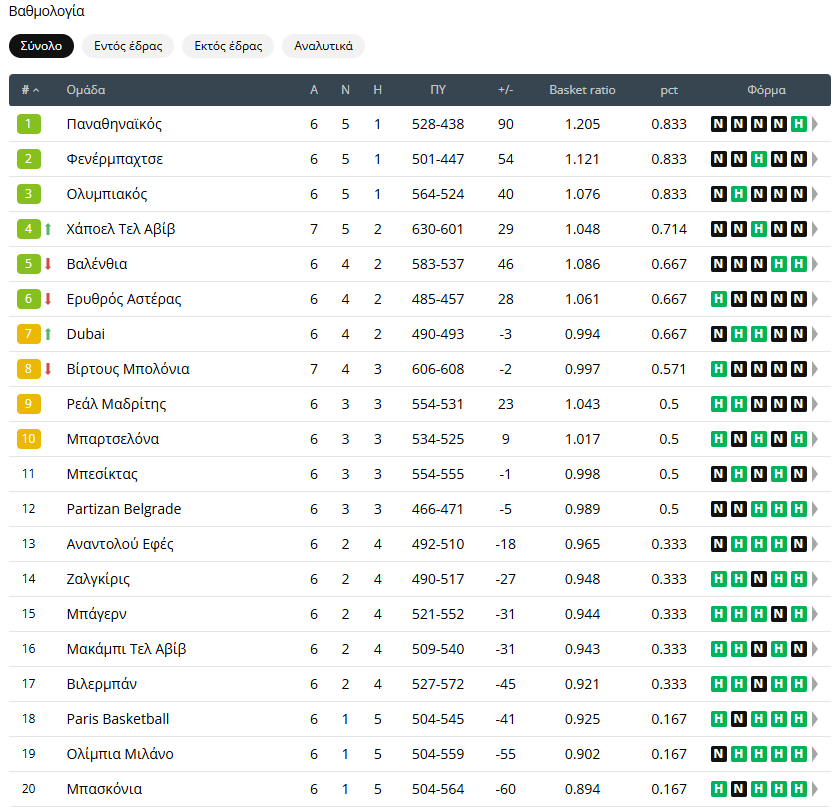Click the black N form badge for Ζαλγκίρις
Viewport: 839px width, 812px height.
point(758,579)
